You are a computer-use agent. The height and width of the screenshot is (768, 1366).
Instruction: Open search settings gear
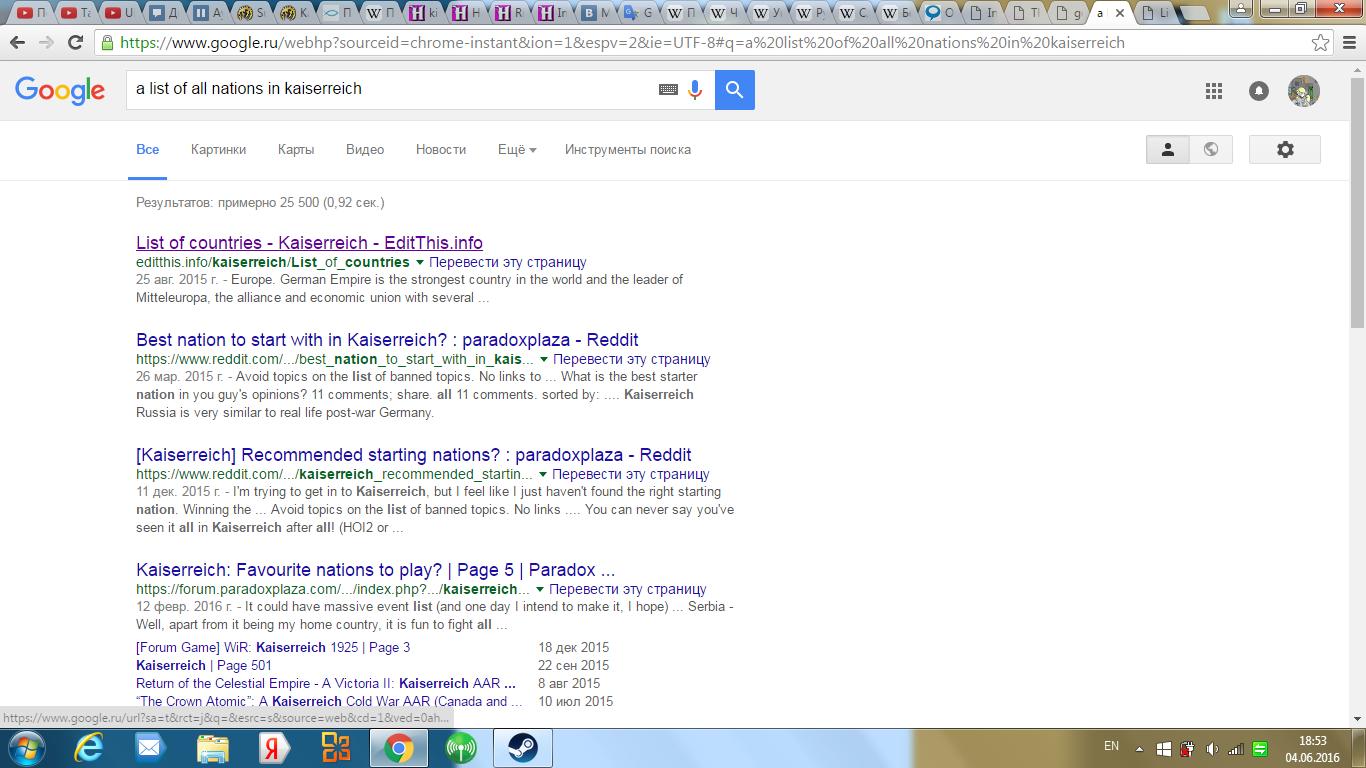coord(1285,150)
